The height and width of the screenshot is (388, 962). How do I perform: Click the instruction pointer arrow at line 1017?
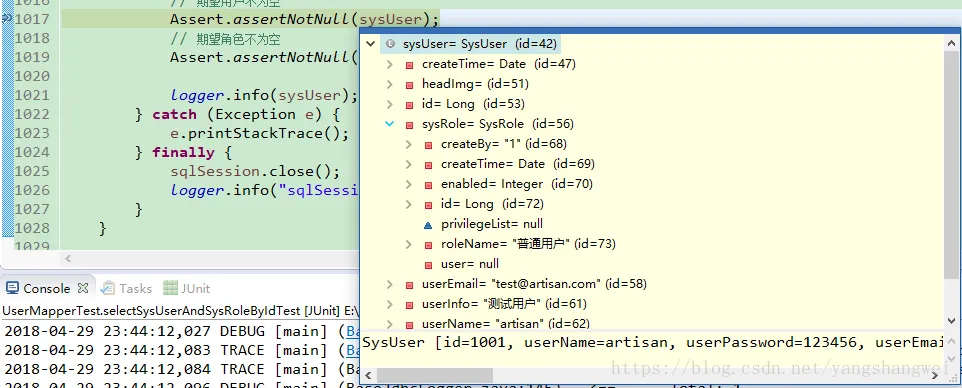(x=7, y=18)
